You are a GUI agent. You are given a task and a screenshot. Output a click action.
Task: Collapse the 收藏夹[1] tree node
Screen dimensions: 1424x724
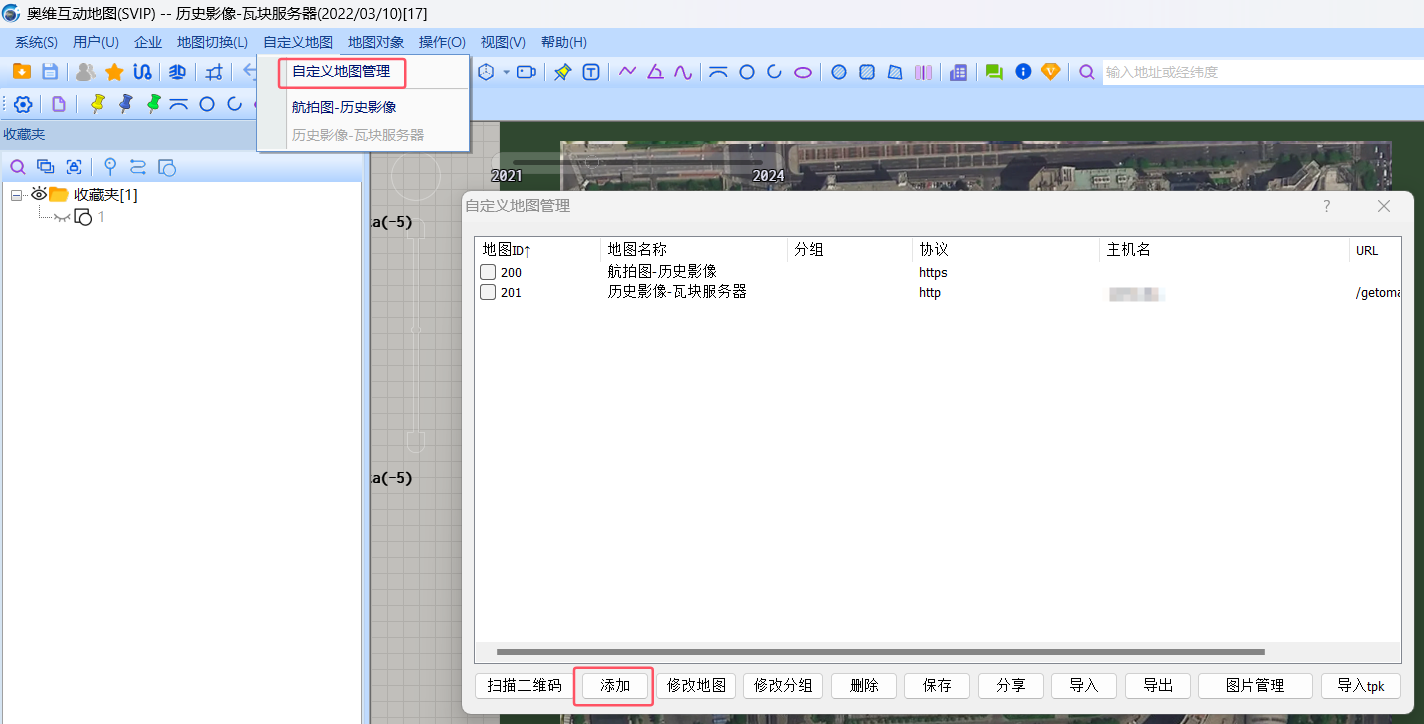pyautogui.click(x=16, y=195)
